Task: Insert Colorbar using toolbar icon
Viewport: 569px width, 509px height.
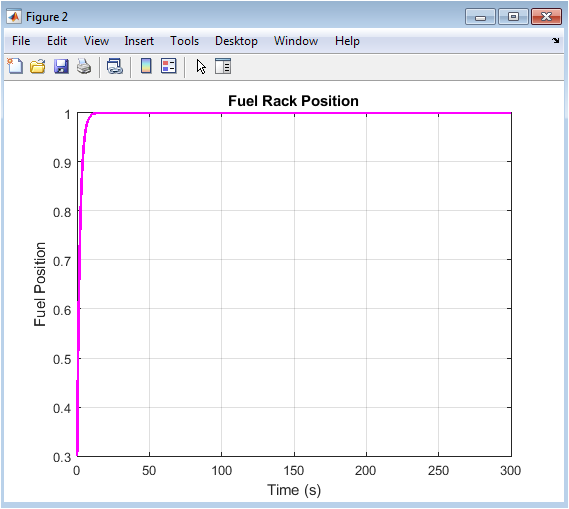Action: [x=146, y=66]
